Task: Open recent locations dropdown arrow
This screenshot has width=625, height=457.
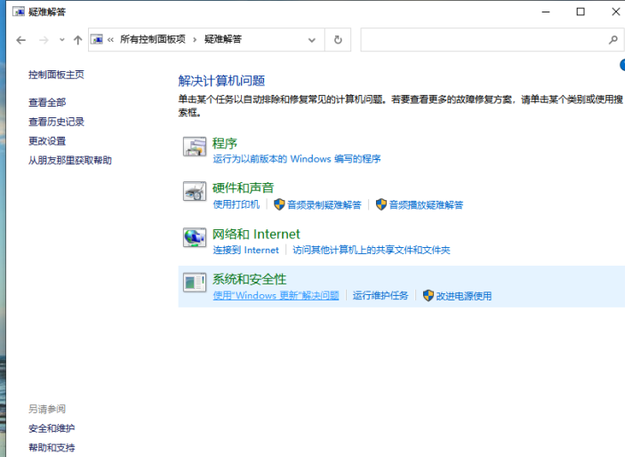Action: (62, 40)
